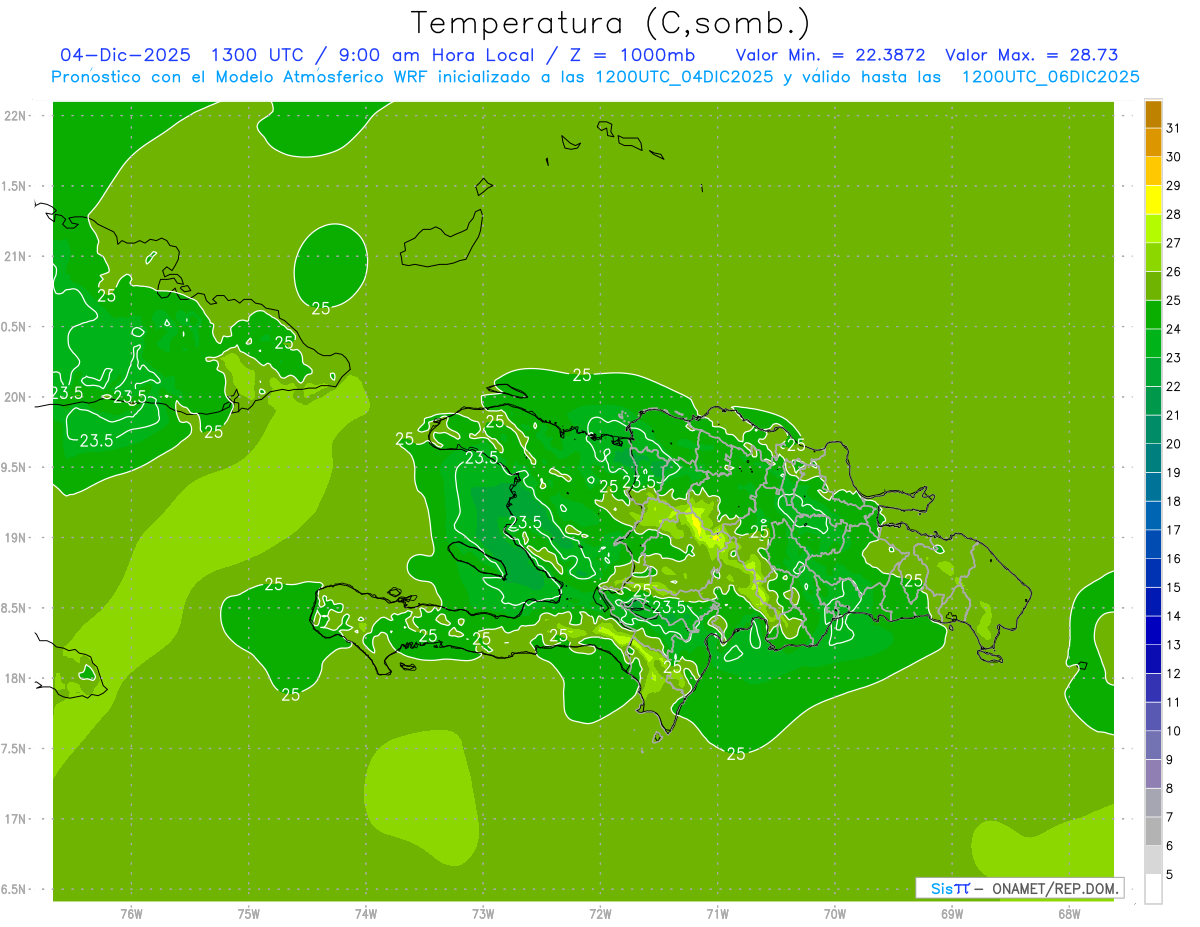This screenshot has width=1200, height=927.
Task: Click the colorbar number "10"
Action: 1174,731
